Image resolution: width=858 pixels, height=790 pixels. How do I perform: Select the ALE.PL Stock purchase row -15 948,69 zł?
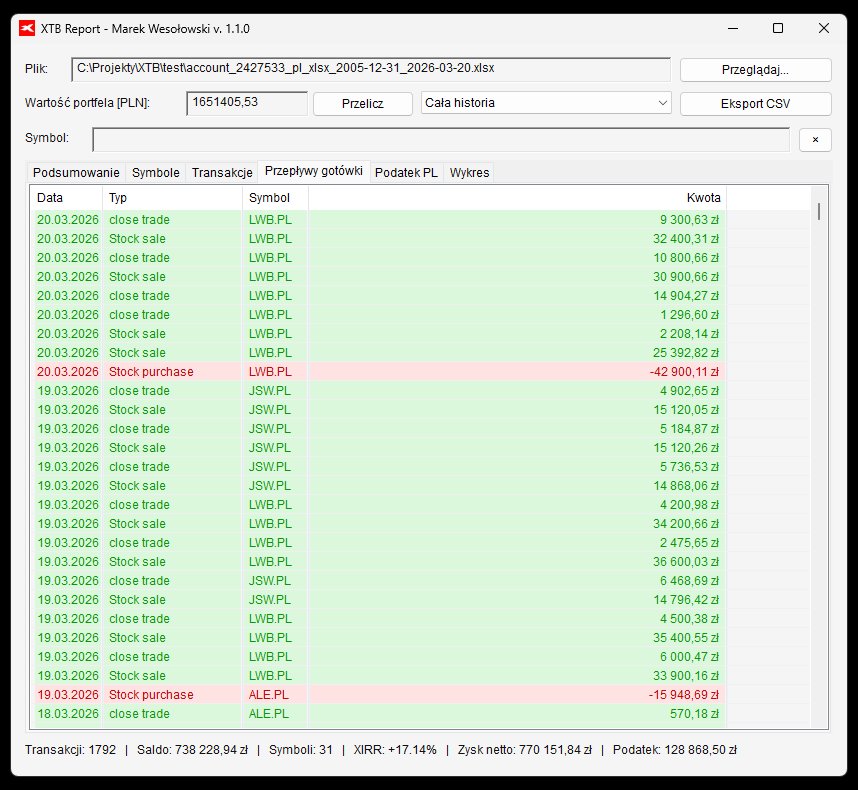[x=378, y=695]
